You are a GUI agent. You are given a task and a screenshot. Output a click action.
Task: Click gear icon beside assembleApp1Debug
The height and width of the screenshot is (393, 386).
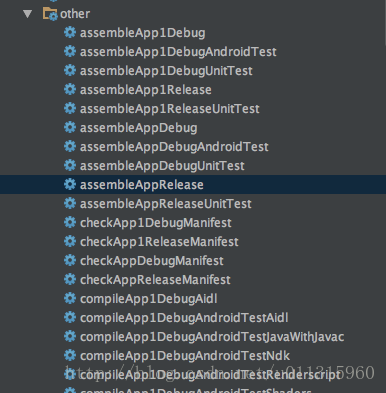point(70,32)
